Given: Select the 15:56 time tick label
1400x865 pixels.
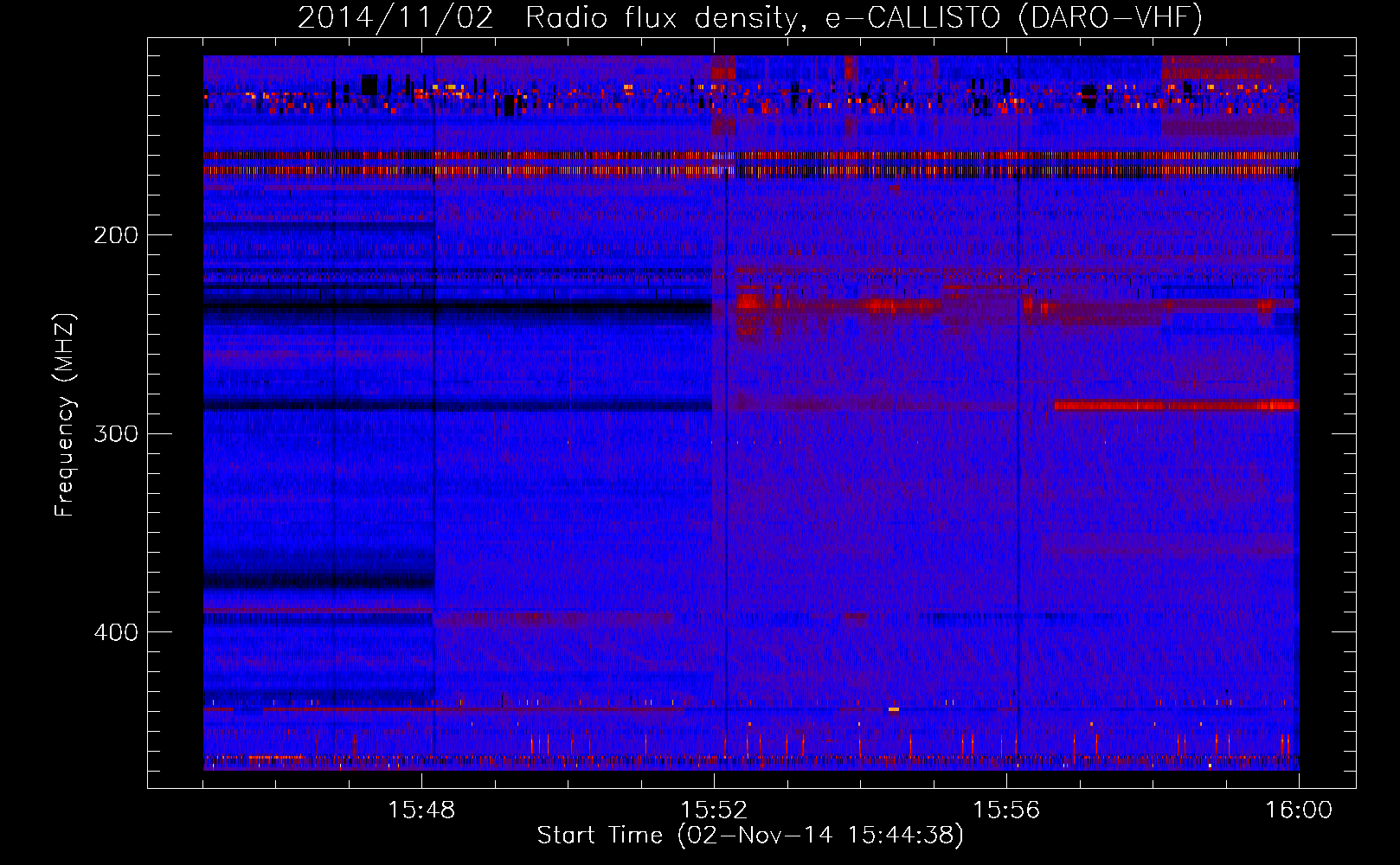Looking at the screenshot, I should (x=1006, y=811).
